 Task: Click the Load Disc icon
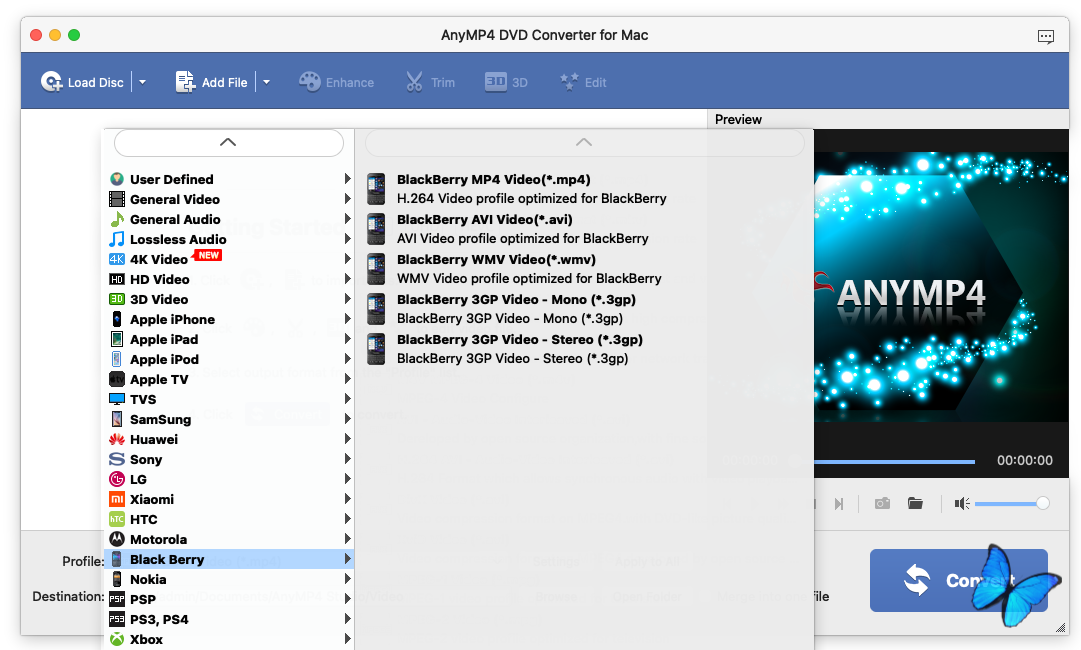coord(52,82)
